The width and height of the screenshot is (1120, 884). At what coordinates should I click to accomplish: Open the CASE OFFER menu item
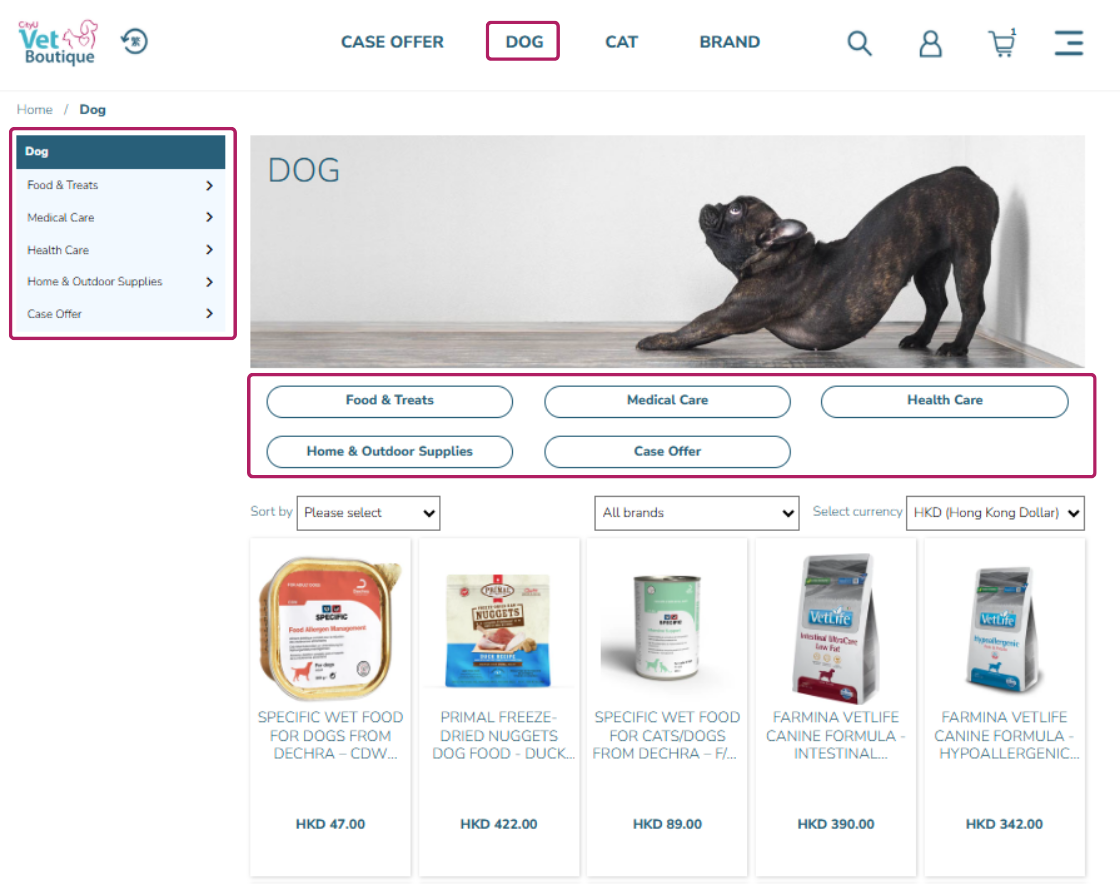tap(392, 42)
